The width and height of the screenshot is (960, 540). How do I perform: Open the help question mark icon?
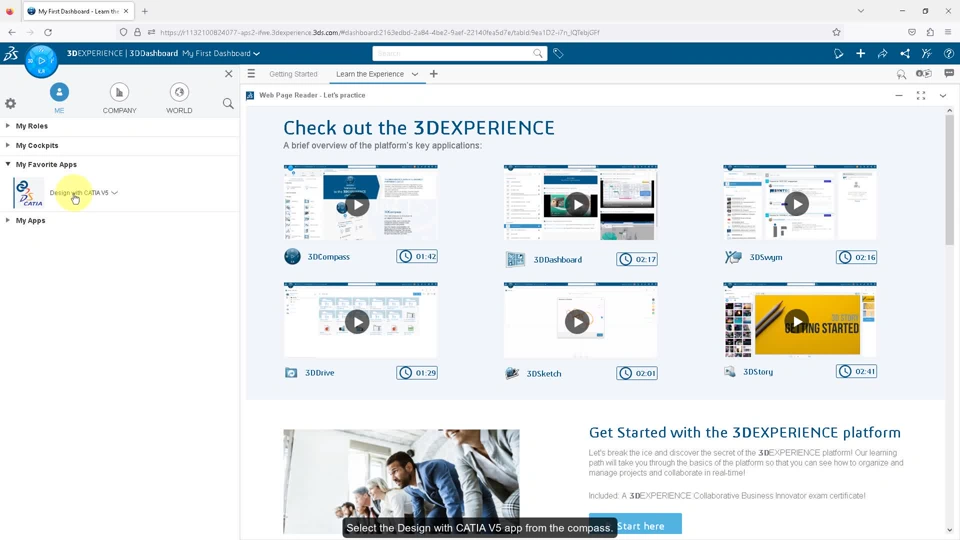pyautogui.click(x=948, y=53)
